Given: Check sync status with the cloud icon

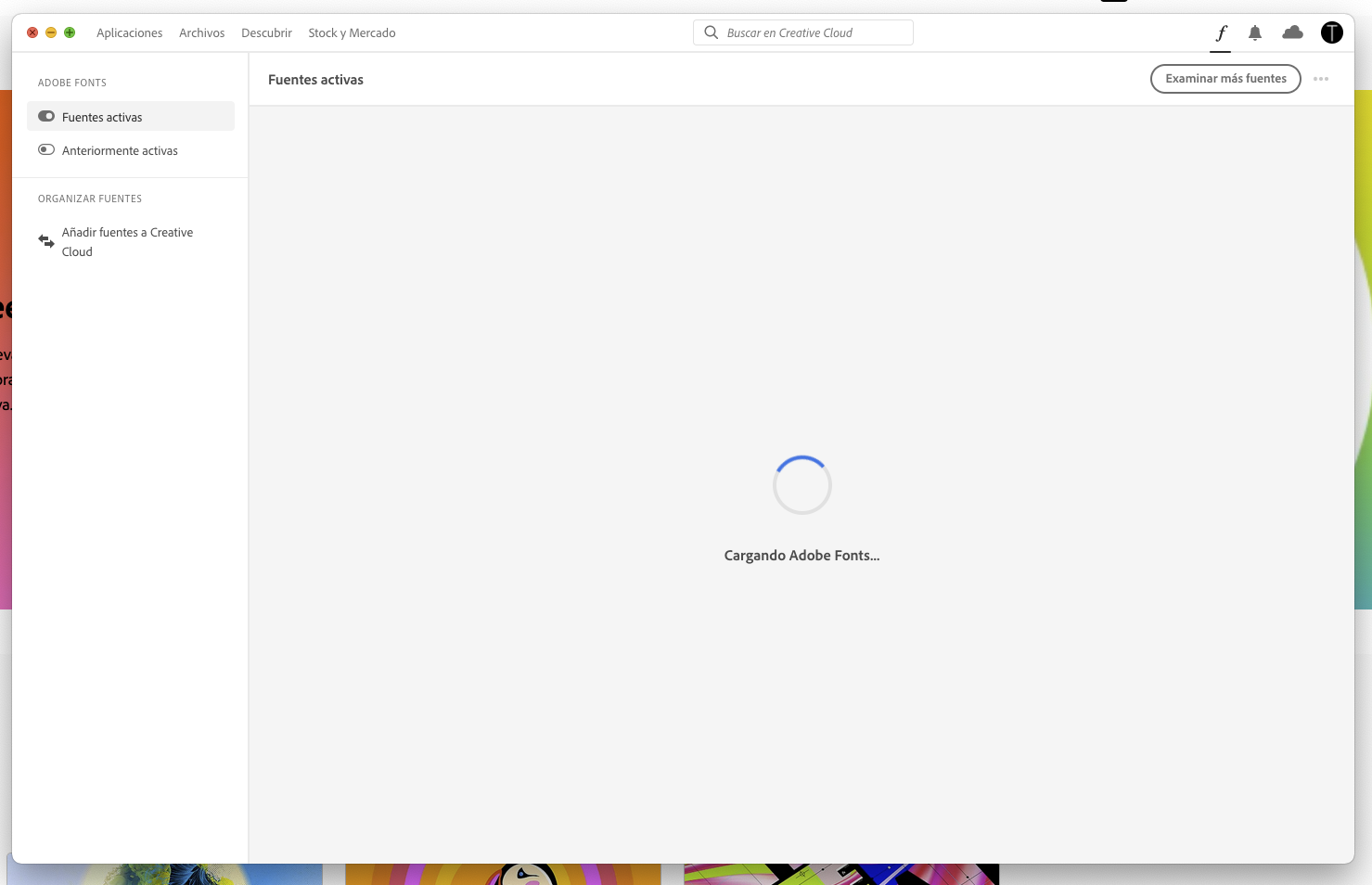Looking at the screenshot, I should [1292, 32].
